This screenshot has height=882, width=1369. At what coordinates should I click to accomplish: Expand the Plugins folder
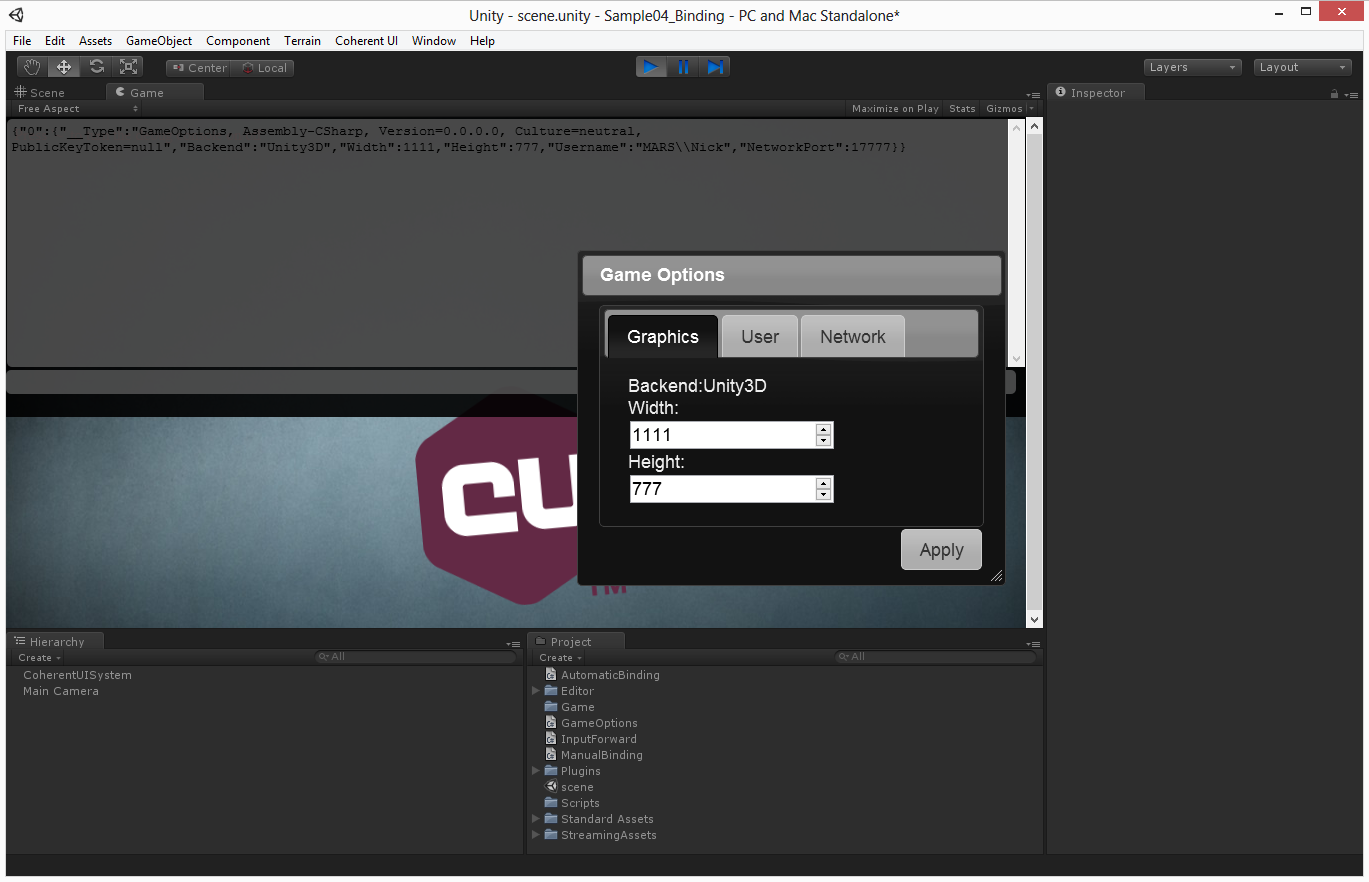point(536,771)
